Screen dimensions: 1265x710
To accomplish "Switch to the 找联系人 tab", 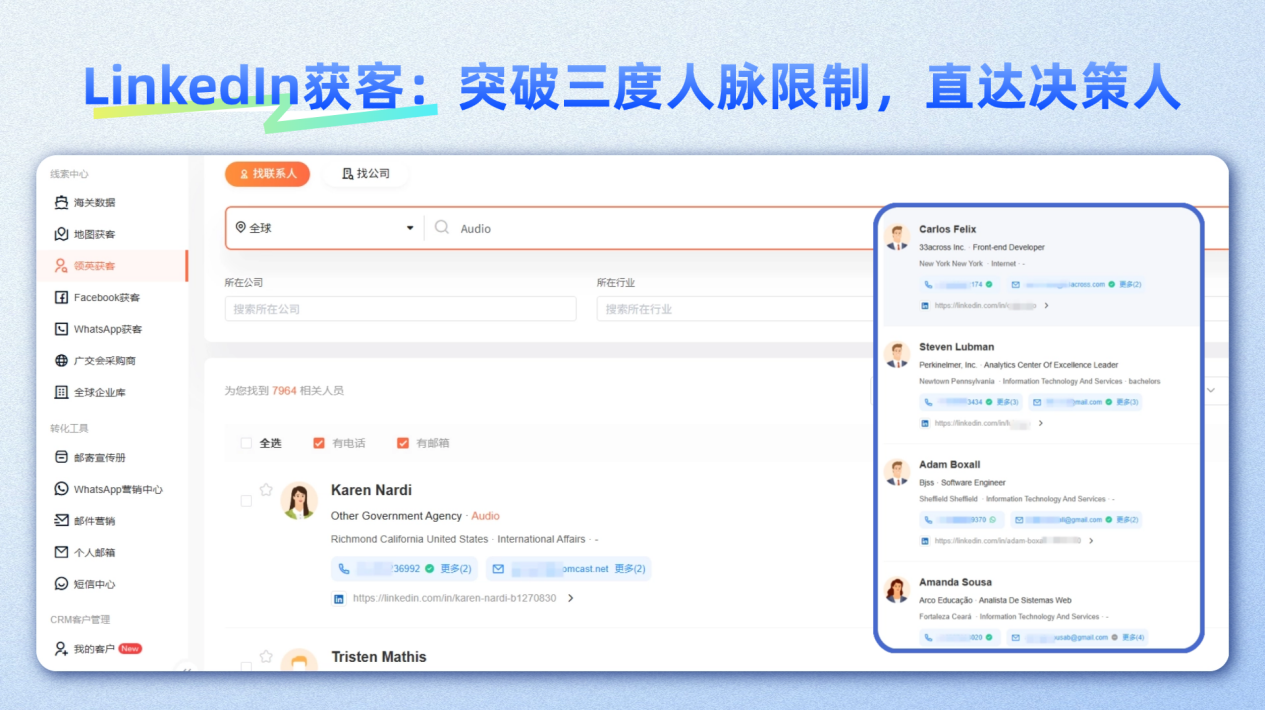I will pyautogui.click(x=267, y=174).
